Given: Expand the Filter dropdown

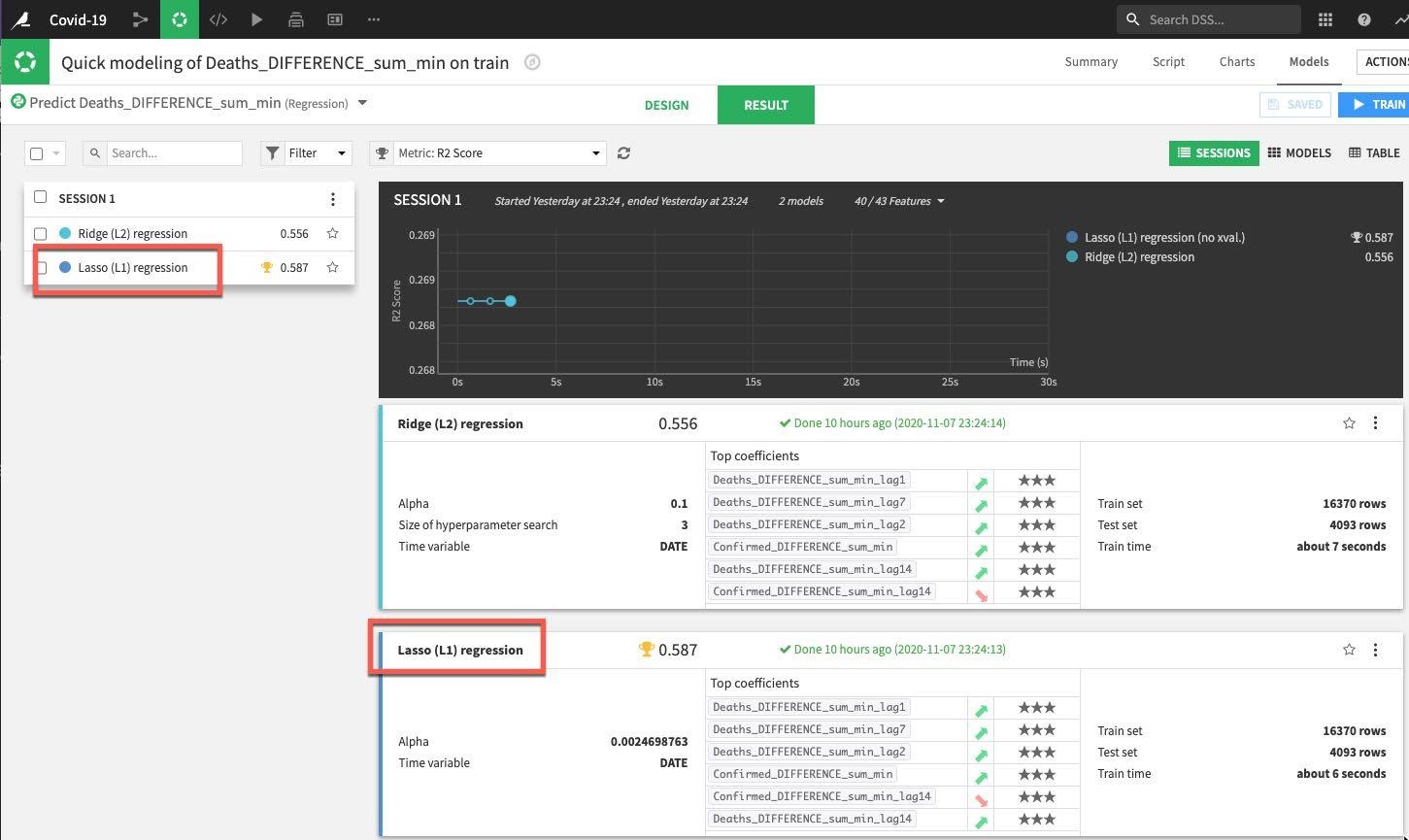Looking at the screenshot, I should tap(306, 153).
